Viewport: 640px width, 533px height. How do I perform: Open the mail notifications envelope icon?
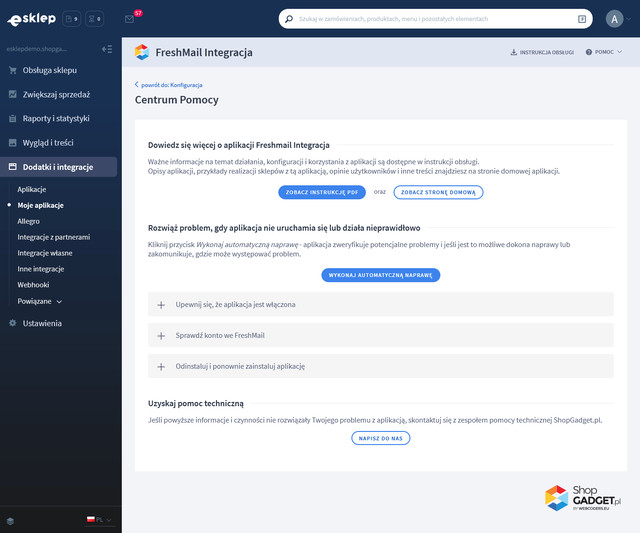[130, 19]
